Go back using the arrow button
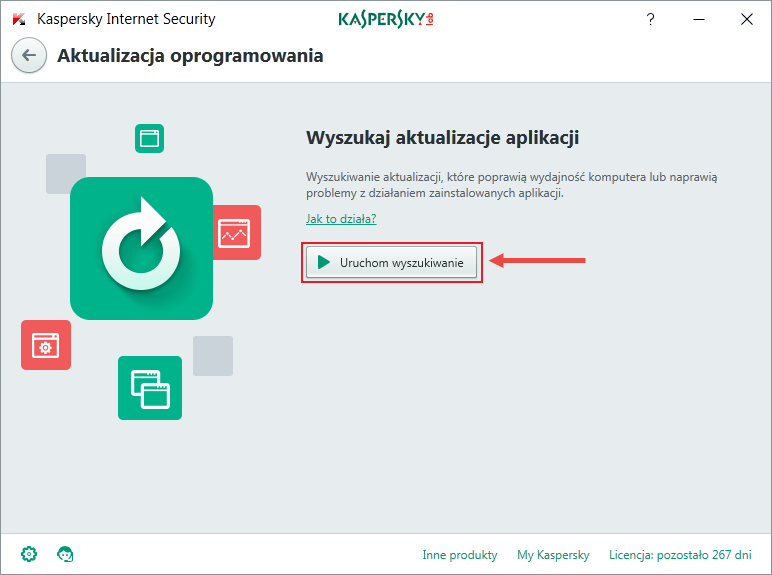The height and width of the screenshot is (575, 772). click(29, 55)
